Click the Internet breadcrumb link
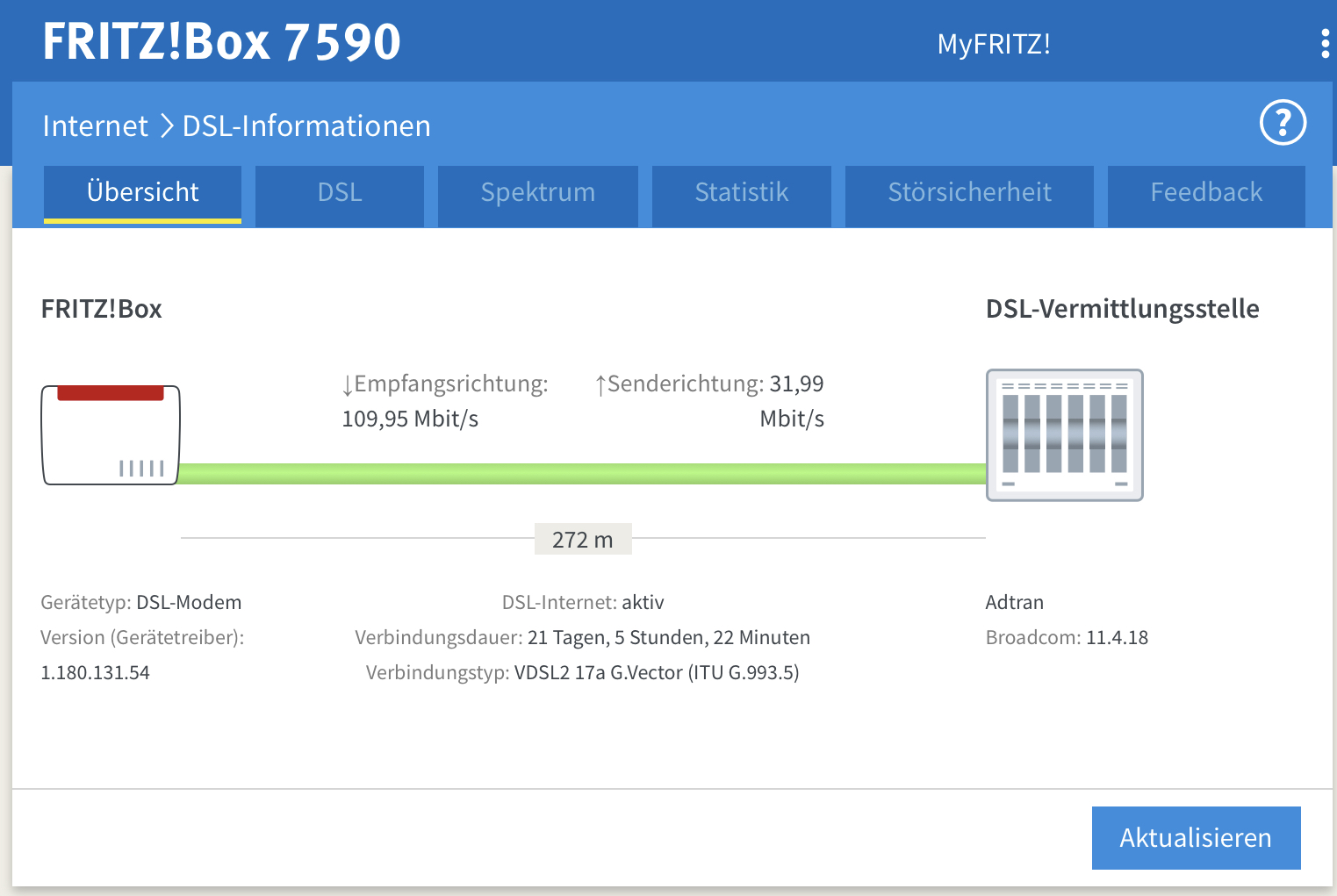Image resolution: width=1337 pixels, height=896 pixels. pyautogui.click(x=96, y=126)
